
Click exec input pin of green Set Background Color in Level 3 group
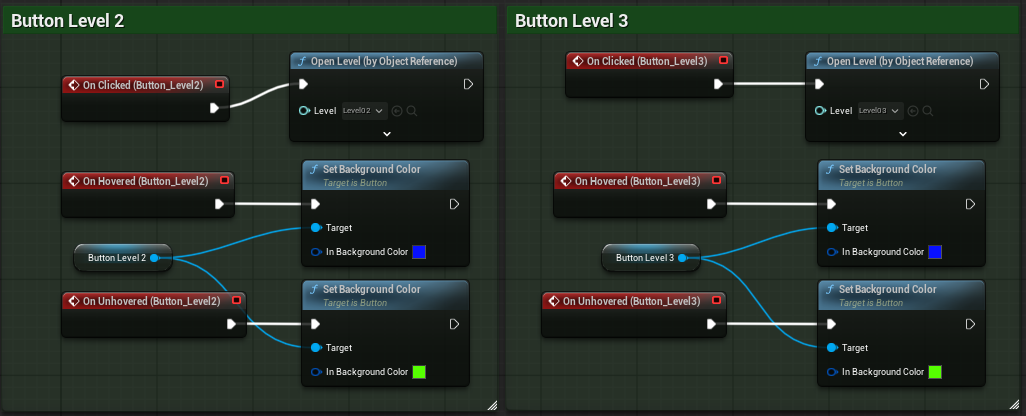pos(831,324)
